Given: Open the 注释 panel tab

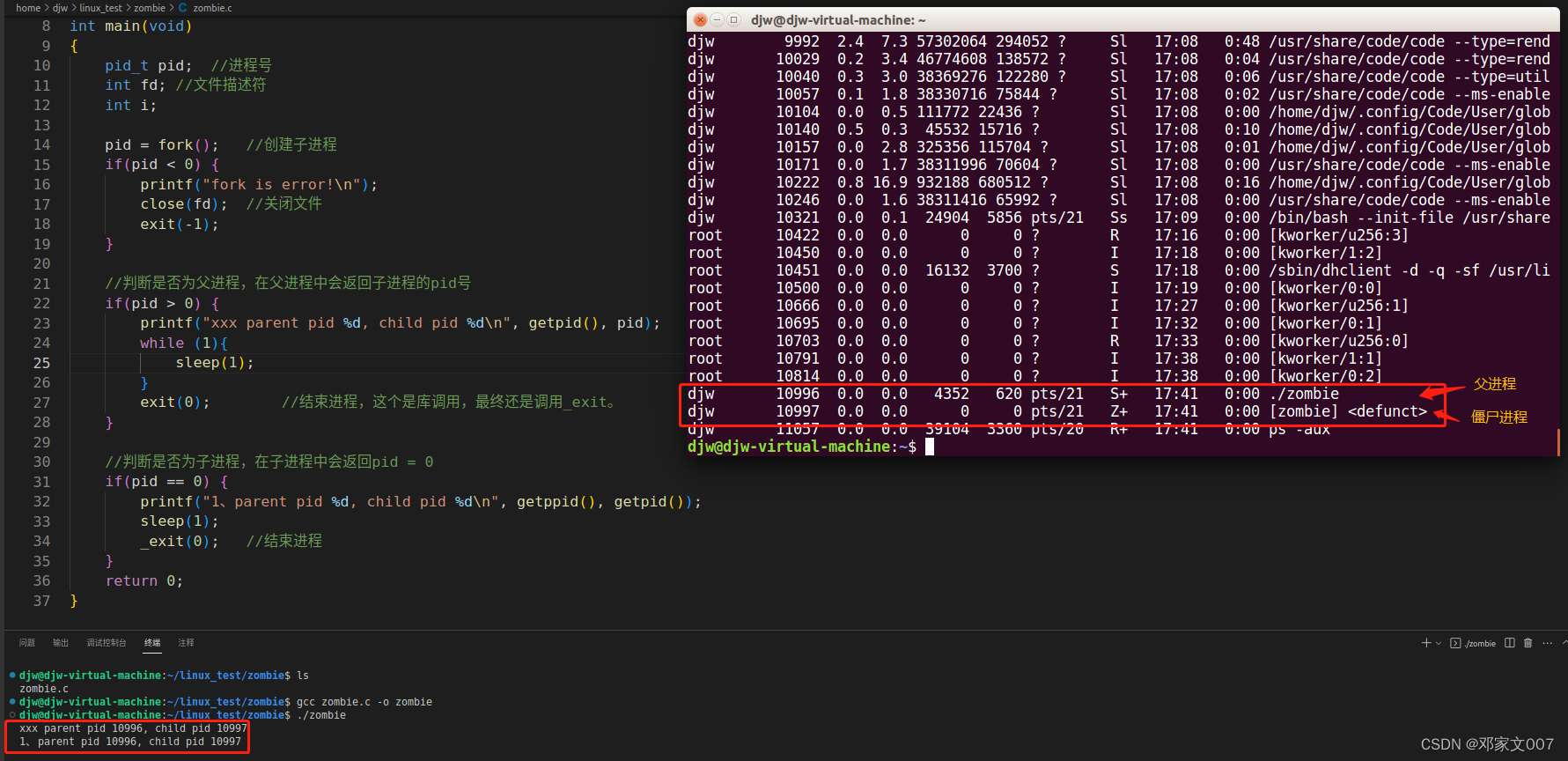Looking at the screenshot, I should (186, 643).
